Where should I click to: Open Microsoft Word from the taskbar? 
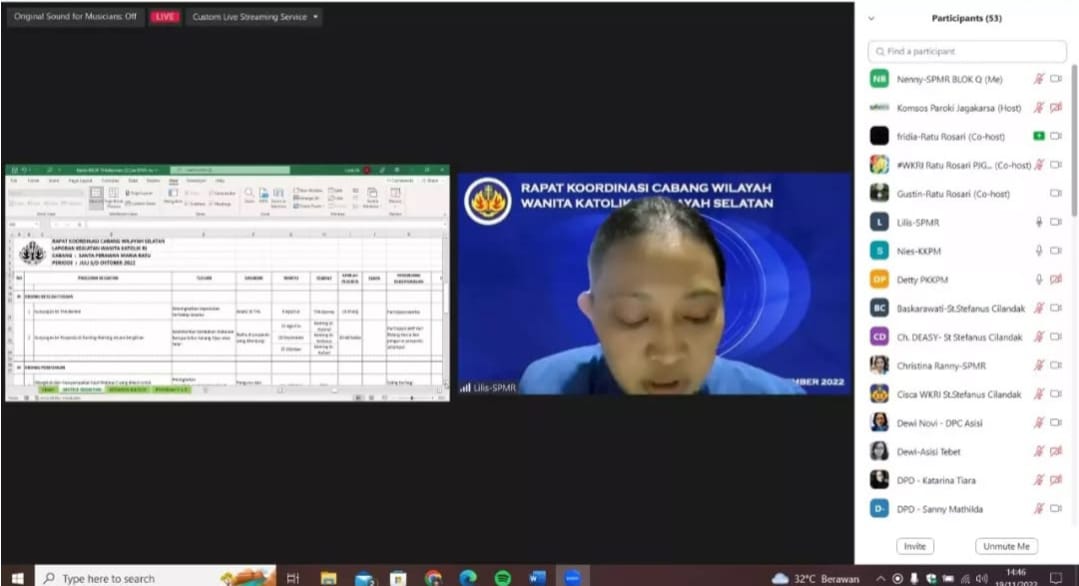[537, 577]
